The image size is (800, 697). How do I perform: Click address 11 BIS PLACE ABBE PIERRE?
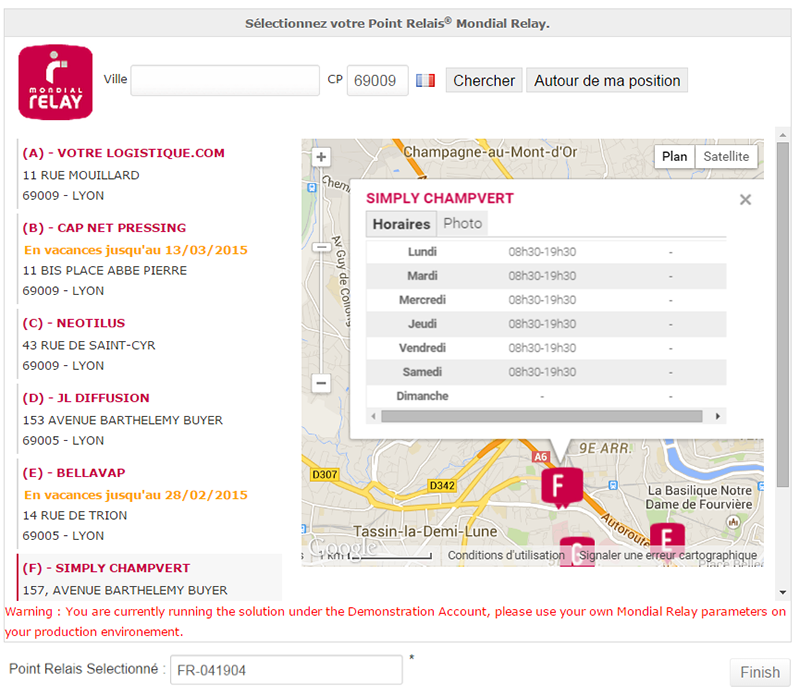105,270
